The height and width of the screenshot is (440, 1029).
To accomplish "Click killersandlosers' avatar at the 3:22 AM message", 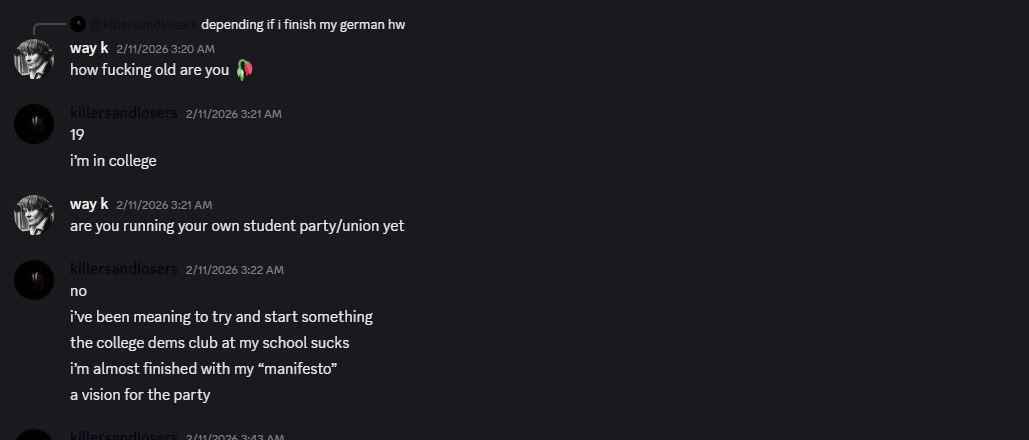I will click(34, 280).
